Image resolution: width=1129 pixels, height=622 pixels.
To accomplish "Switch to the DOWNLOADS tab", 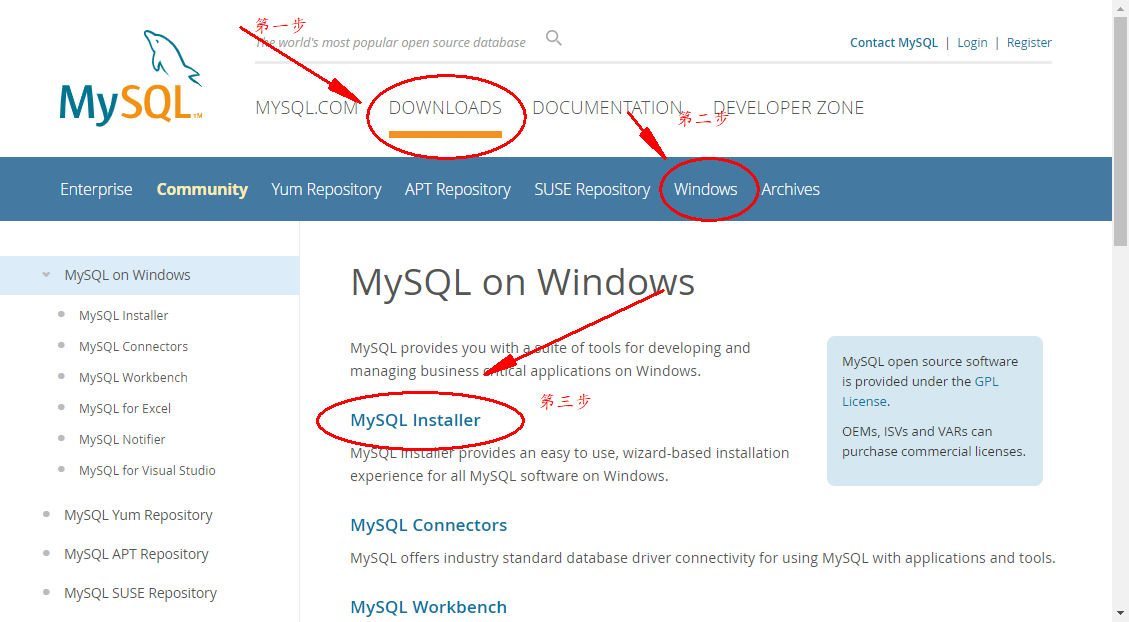I will pyautogui.click(x=447, y=107).
